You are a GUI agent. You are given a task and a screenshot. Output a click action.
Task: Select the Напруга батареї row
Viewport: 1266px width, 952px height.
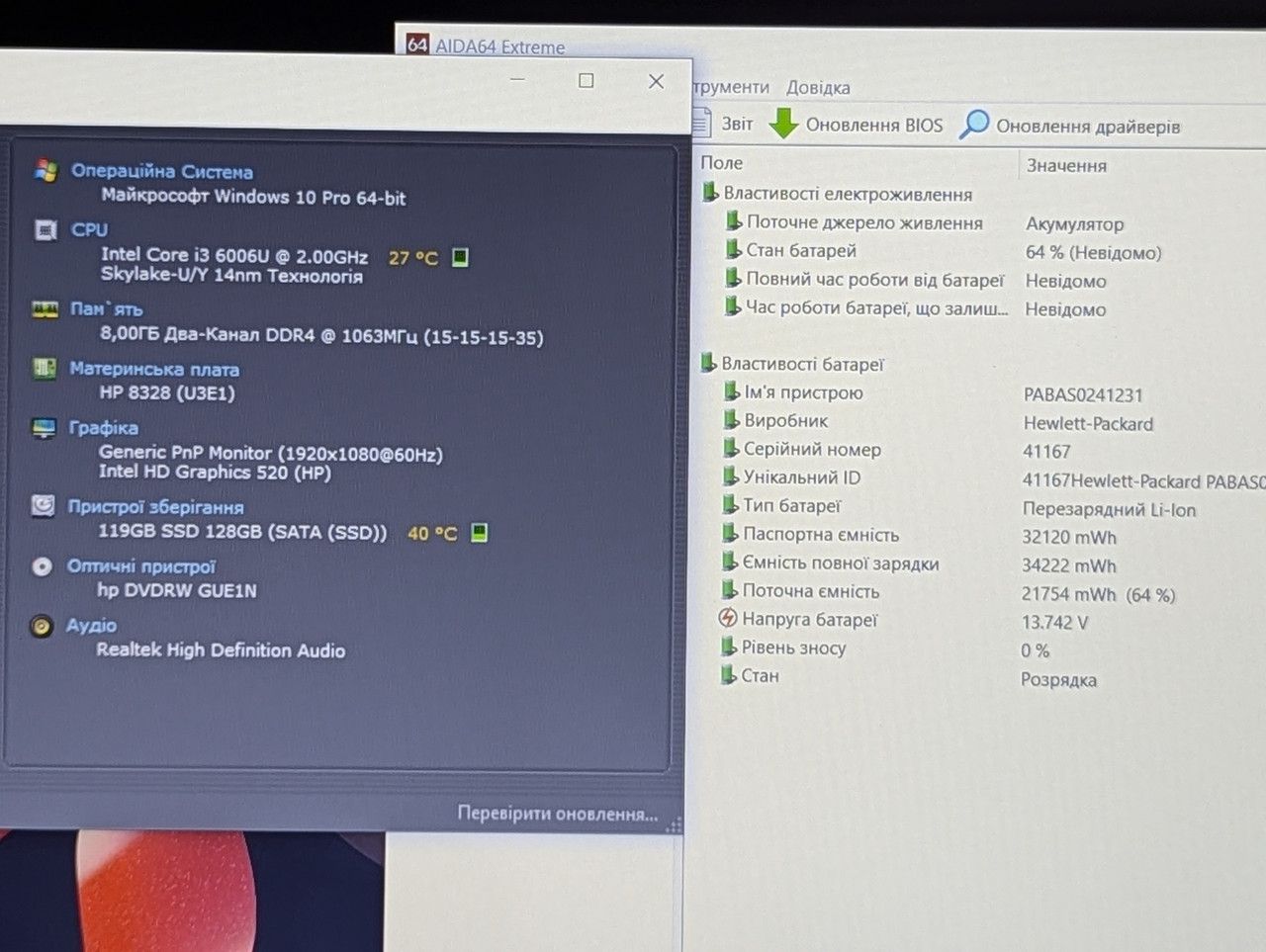[809, 620]
